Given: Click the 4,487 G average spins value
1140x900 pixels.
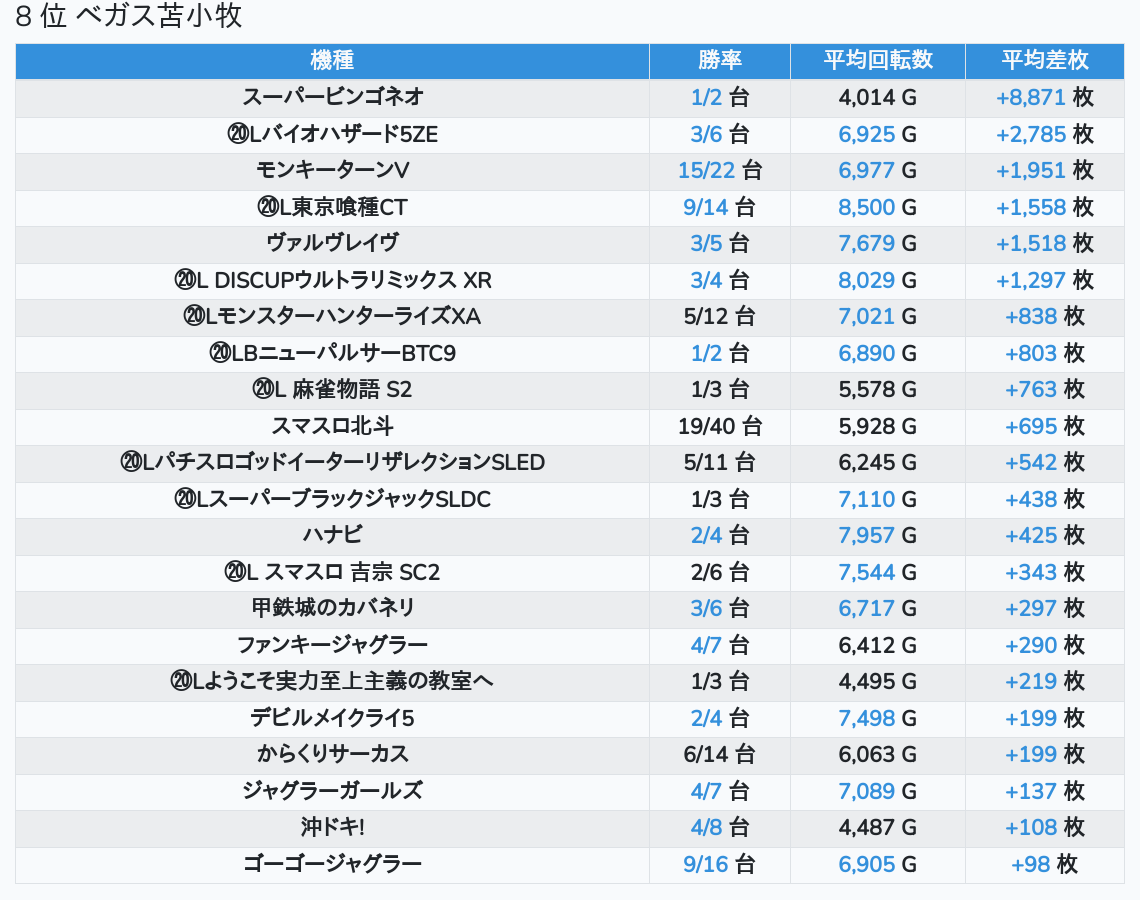Looking at the screenshot, I should pyautogui.click(x=878, y=828).
